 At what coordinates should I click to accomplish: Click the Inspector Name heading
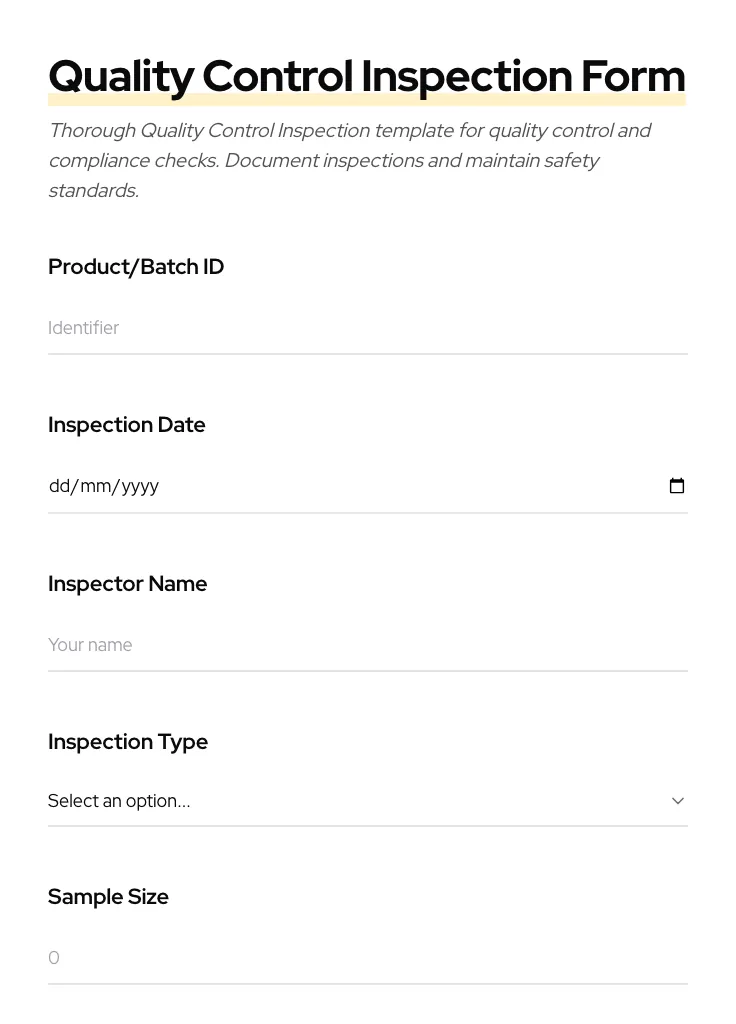(127, 583)
